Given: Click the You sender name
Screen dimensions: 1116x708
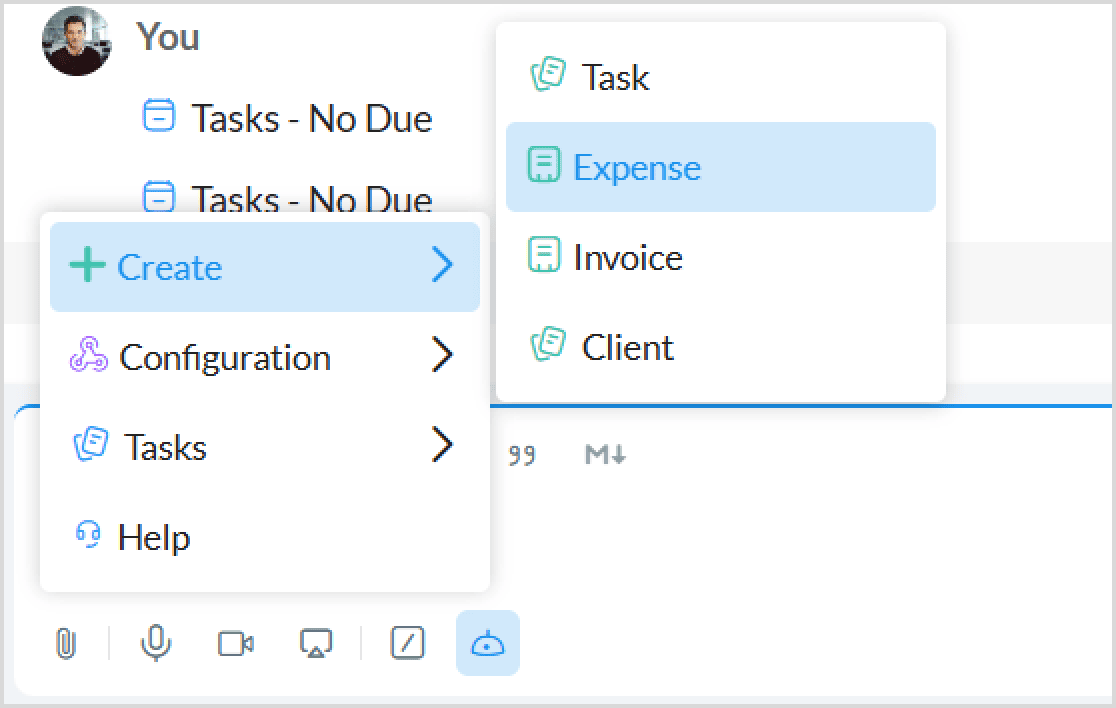Looking at the screenshot, I should (x=168, y=37).
